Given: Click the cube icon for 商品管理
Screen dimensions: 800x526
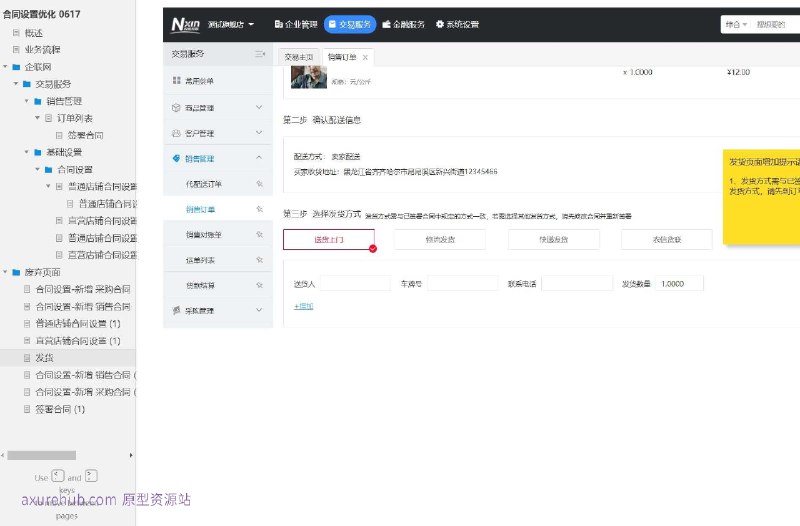Looking at the screenshot, I should pos(177,107).
